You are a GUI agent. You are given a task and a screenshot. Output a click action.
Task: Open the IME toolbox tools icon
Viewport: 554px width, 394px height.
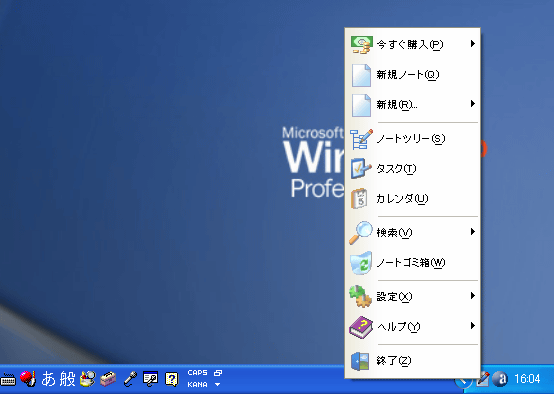pos(108,379)
